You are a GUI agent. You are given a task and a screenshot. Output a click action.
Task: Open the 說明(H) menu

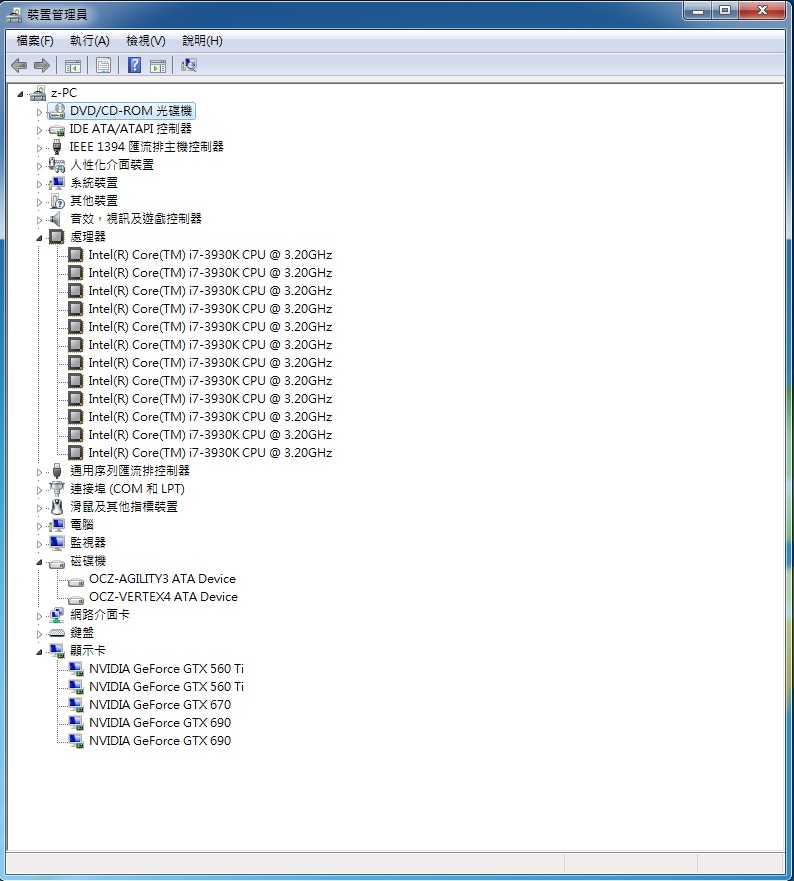click(x=202, y=41)
